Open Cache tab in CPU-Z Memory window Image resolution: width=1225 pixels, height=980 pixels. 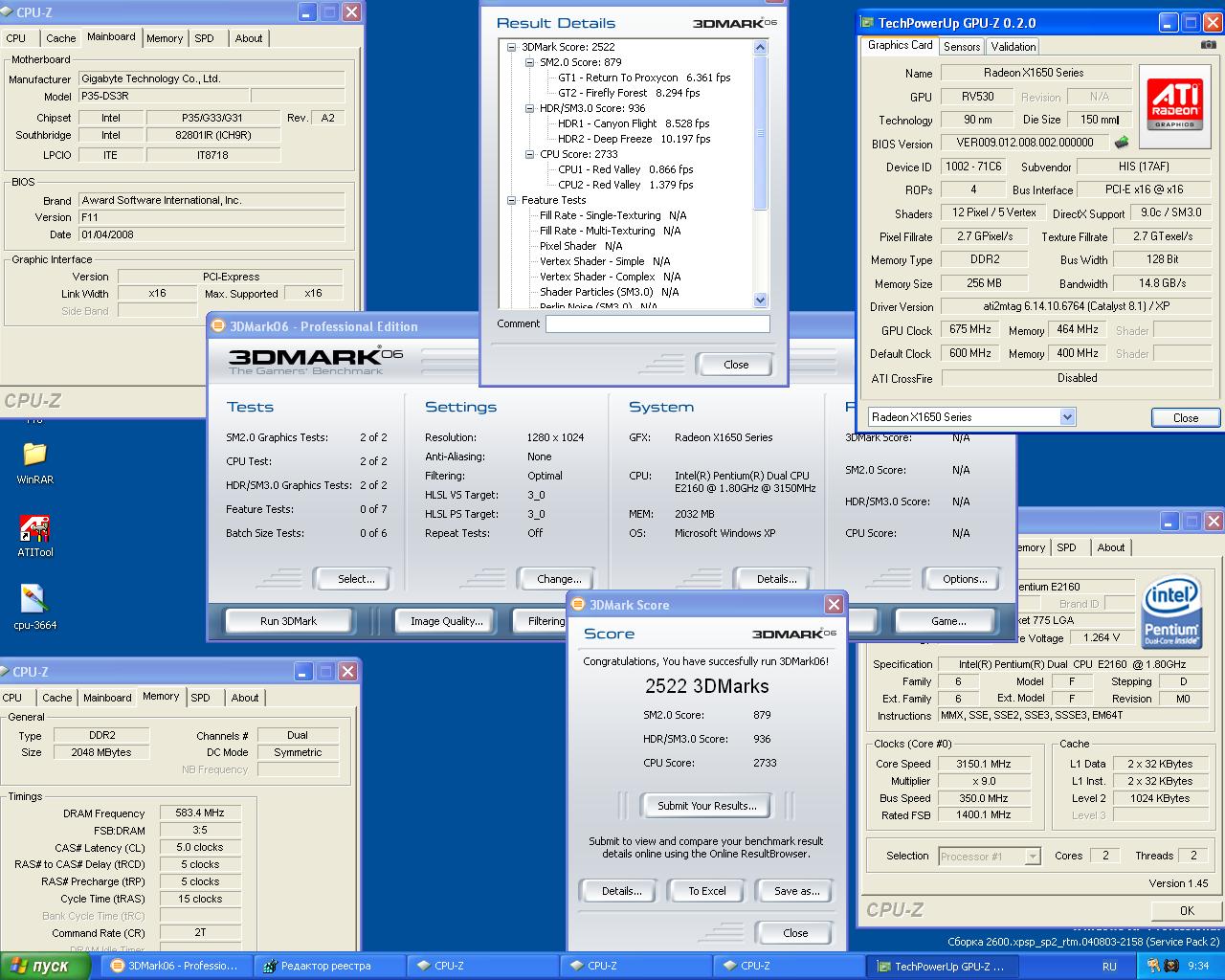(x=56, y=698)
